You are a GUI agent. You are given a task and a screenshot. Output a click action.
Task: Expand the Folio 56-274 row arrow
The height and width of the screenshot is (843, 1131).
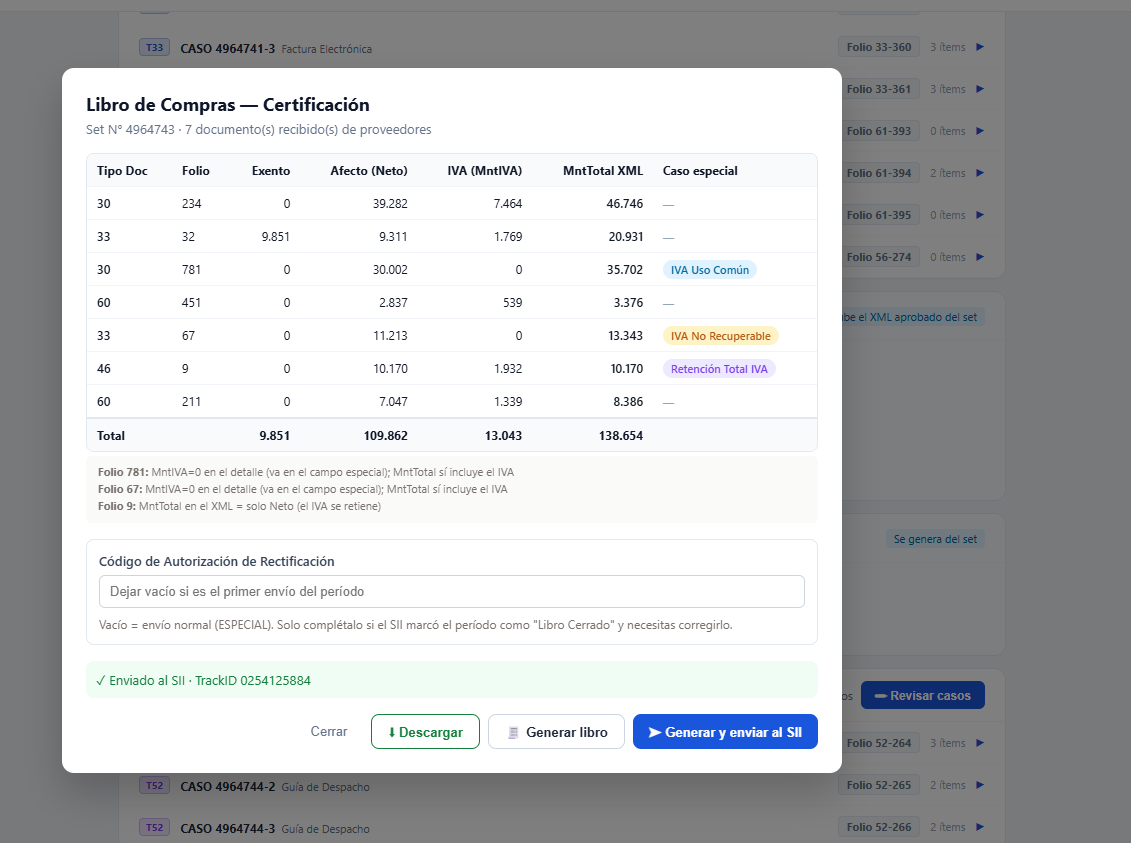tap(980, 257)
